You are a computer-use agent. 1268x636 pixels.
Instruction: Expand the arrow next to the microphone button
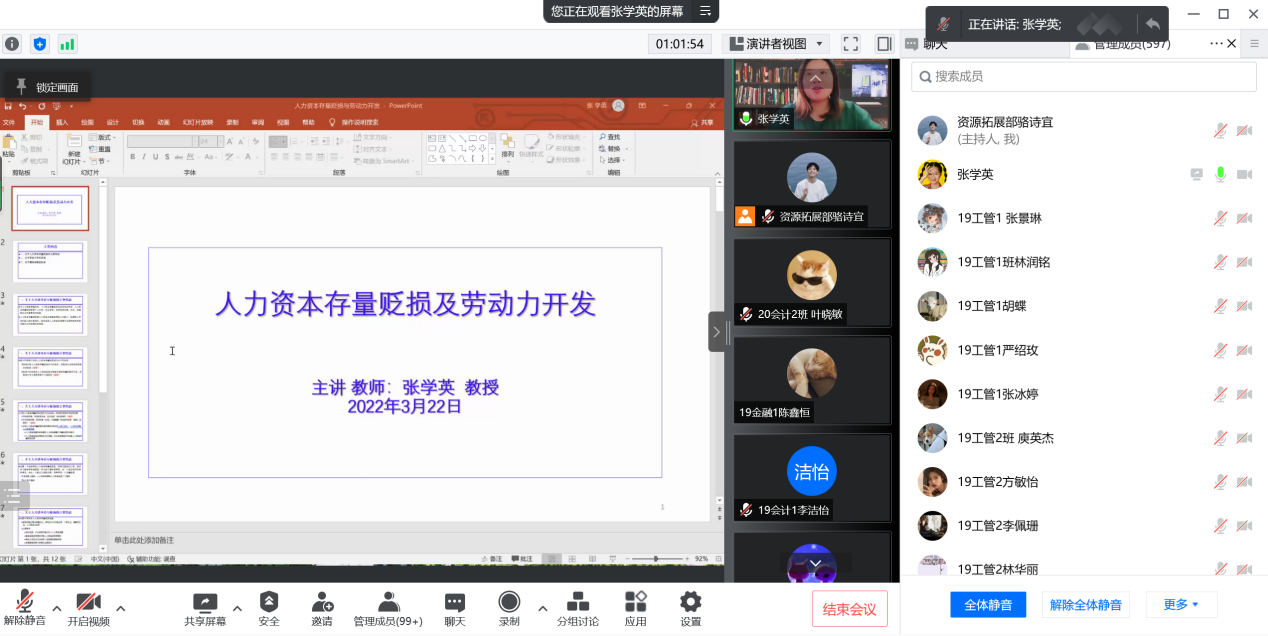coord(57,608)
